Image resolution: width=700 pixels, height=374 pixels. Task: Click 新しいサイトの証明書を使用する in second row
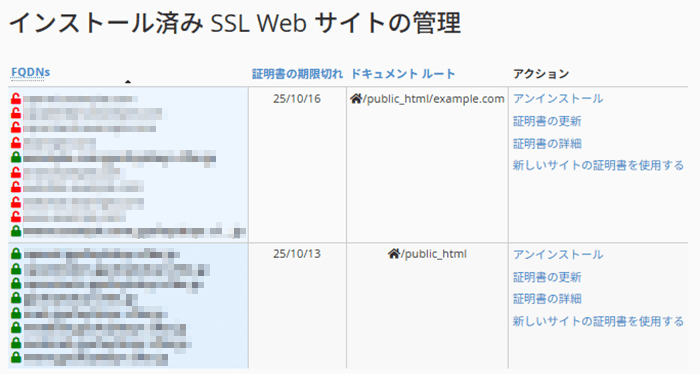(x=598, y=321)
